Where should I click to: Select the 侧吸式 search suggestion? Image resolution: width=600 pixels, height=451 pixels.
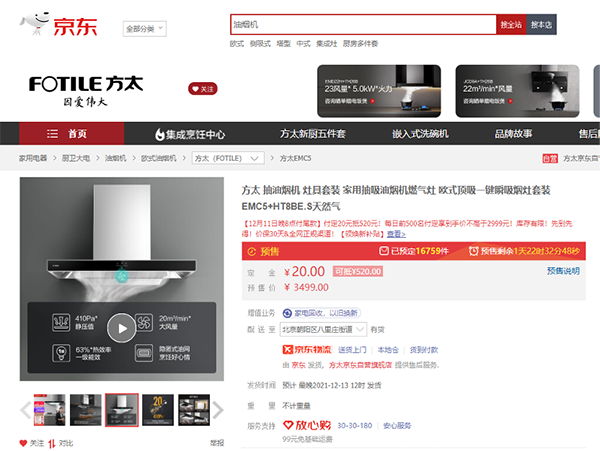[x=260, y=44]
